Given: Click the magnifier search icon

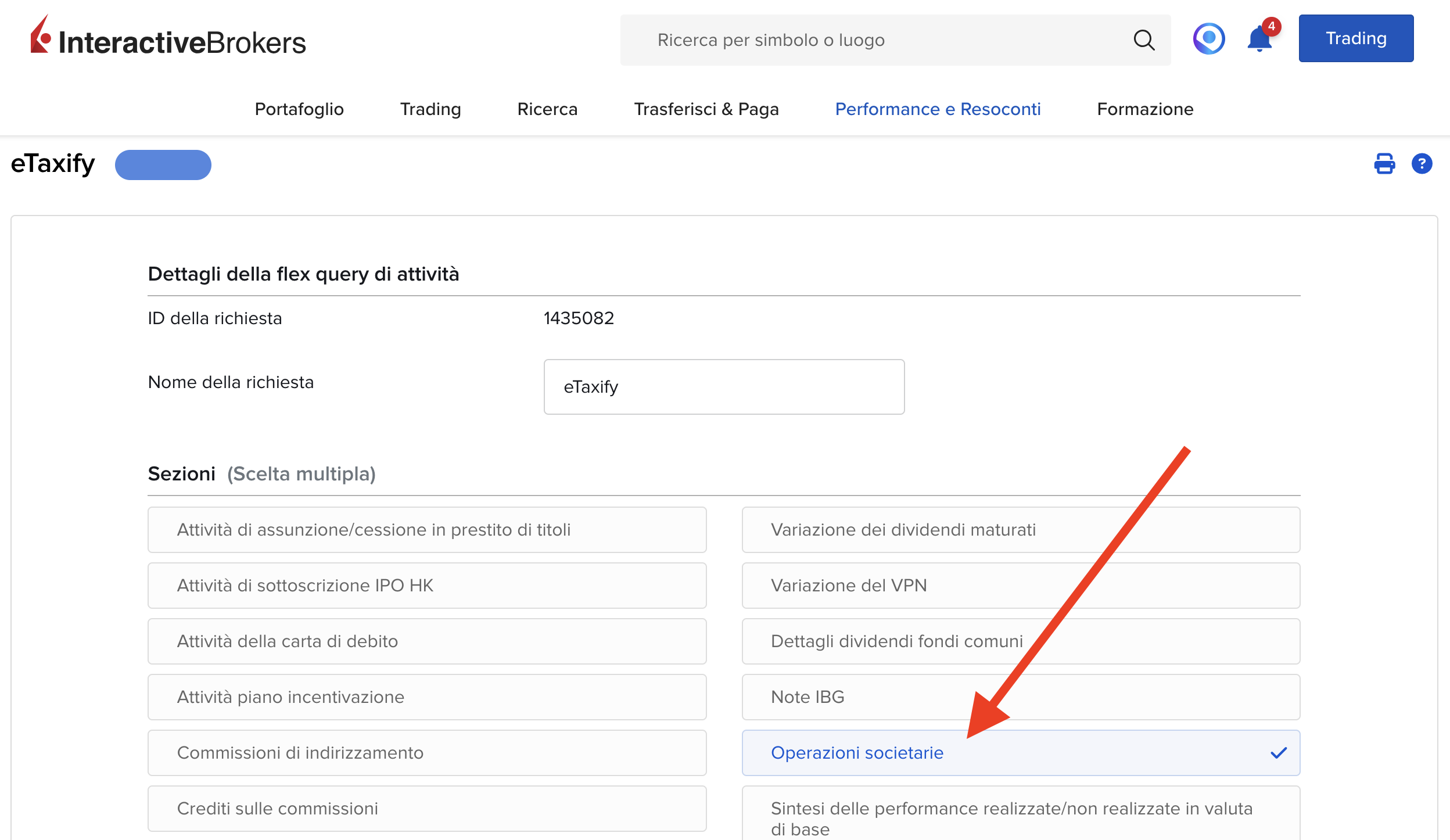Looking at the screenshot, I should (x=1144, y=40).
